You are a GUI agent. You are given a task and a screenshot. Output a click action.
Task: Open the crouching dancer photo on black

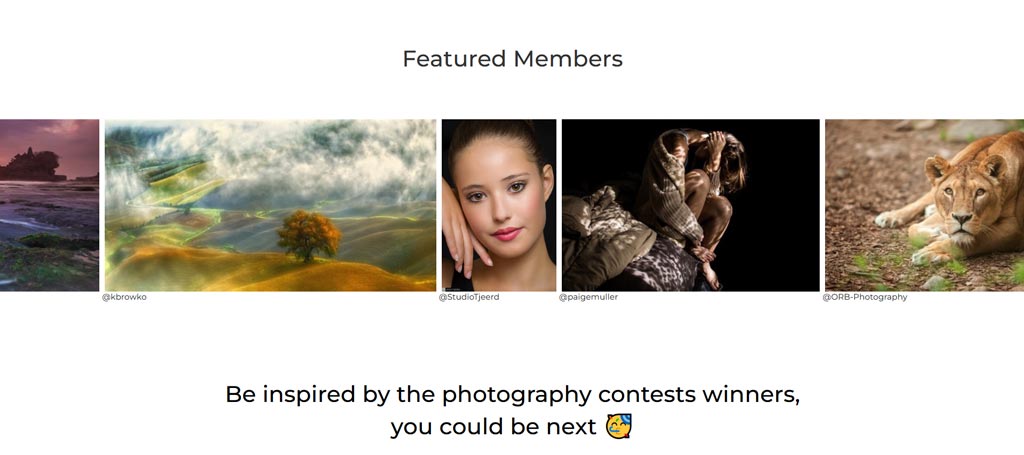[x=690, y=205]
